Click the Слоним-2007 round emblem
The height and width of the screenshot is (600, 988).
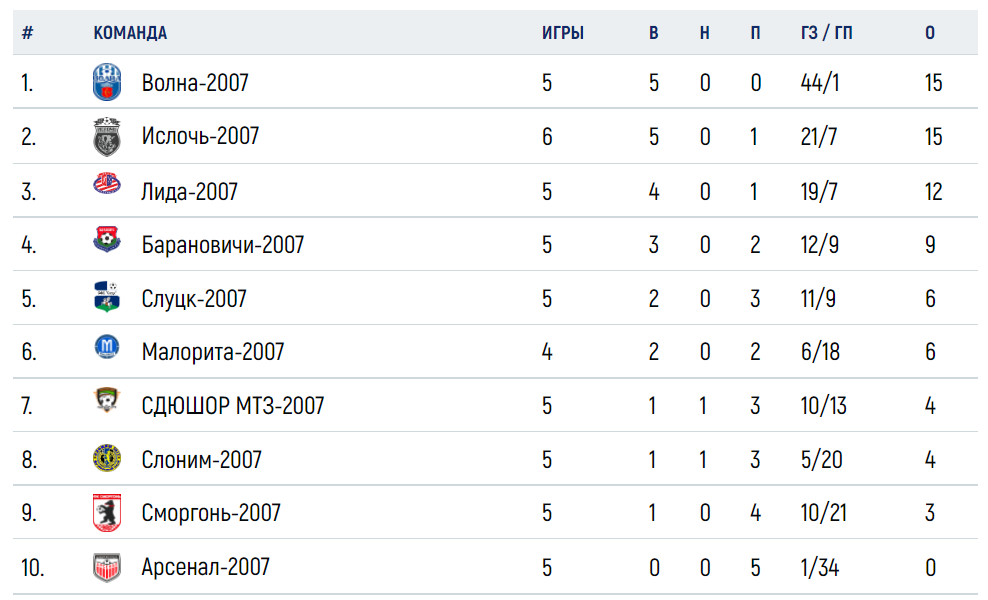pyautogui.click(x=107, y=458)
